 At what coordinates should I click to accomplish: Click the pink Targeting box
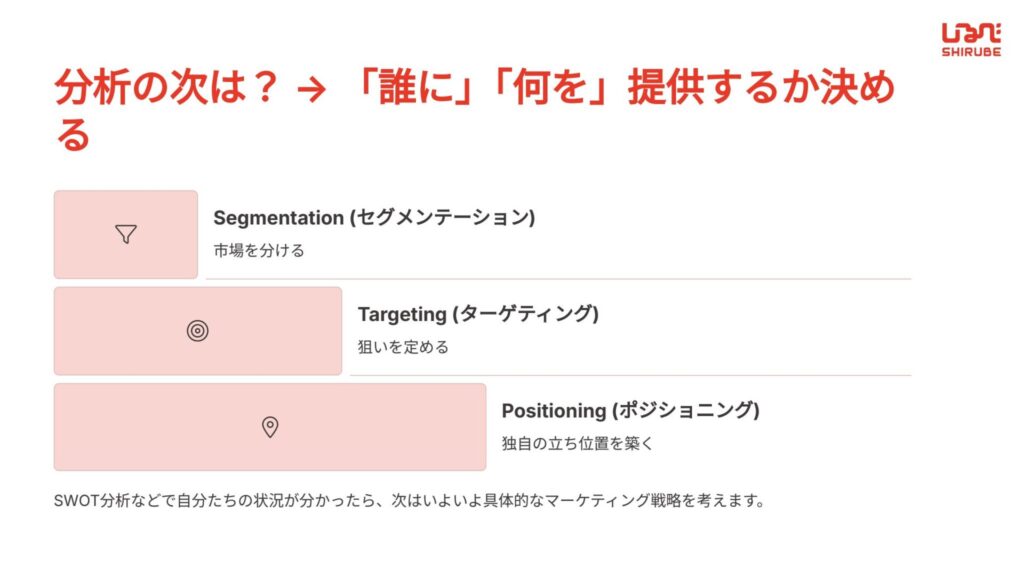point(198,331)
